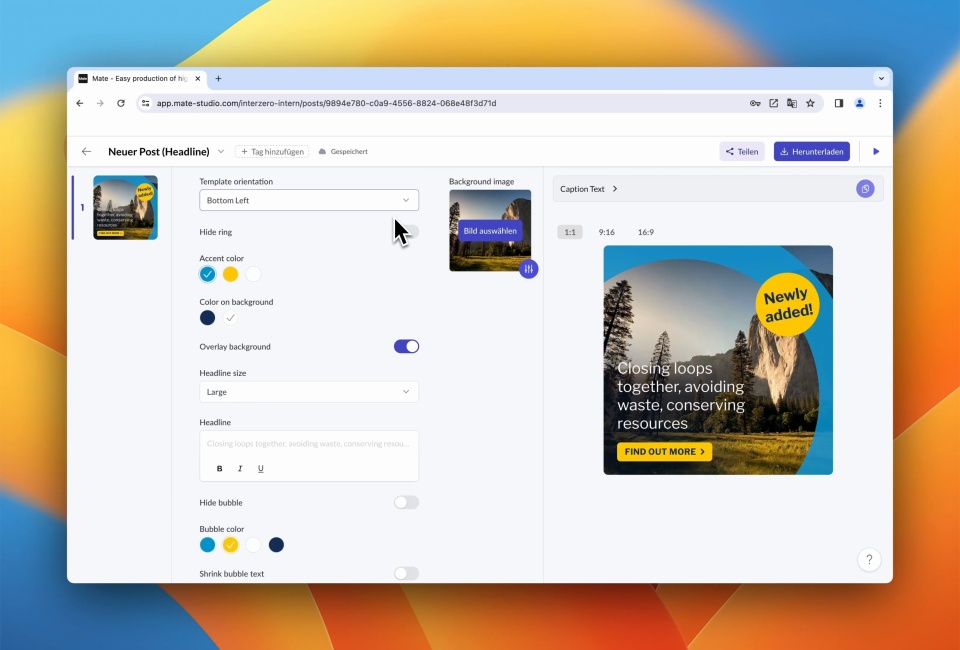
Task: Pick blue bubble color
Action: click(208, 545)
